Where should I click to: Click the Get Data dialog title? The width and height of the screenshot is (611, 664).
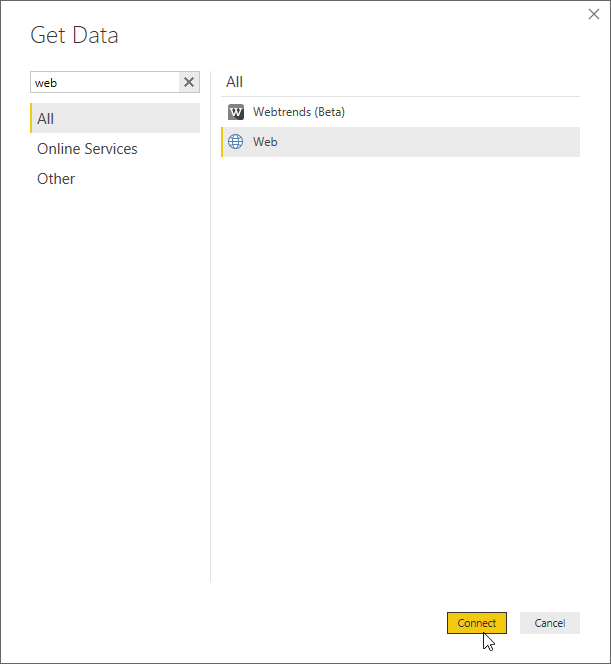74,36
